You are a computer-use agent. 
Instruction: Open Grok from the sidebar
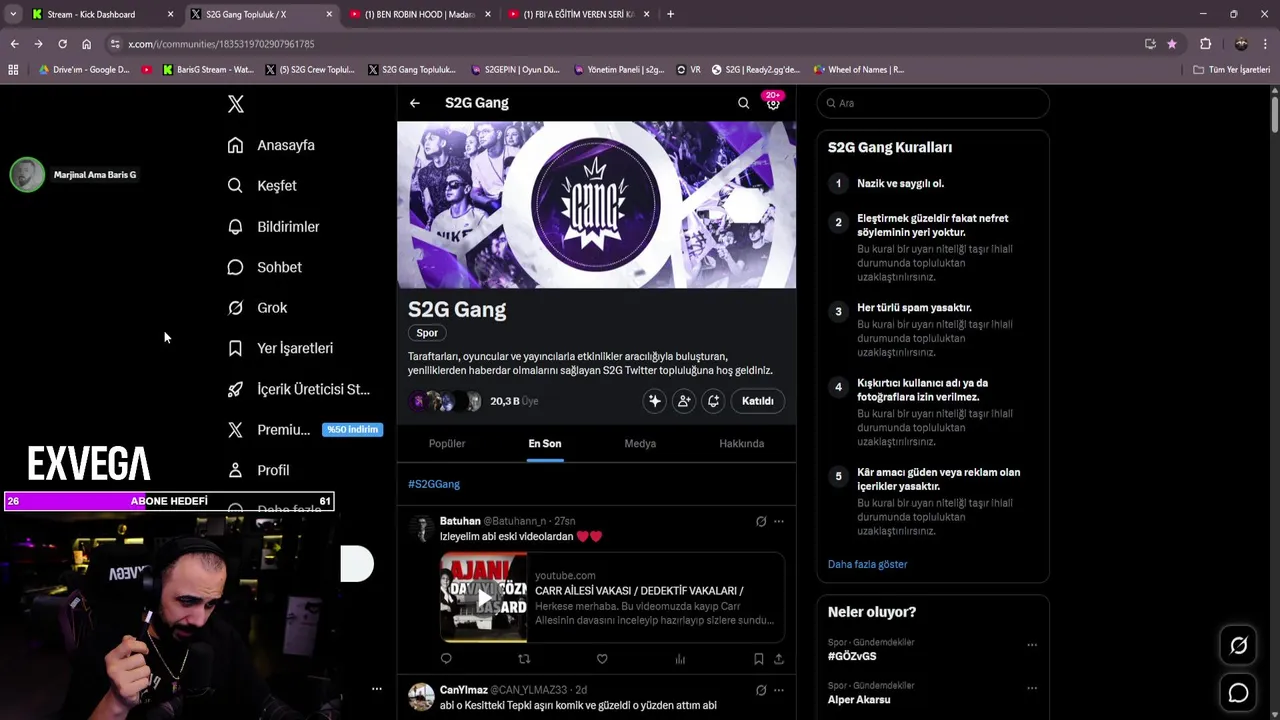[257, 308]
